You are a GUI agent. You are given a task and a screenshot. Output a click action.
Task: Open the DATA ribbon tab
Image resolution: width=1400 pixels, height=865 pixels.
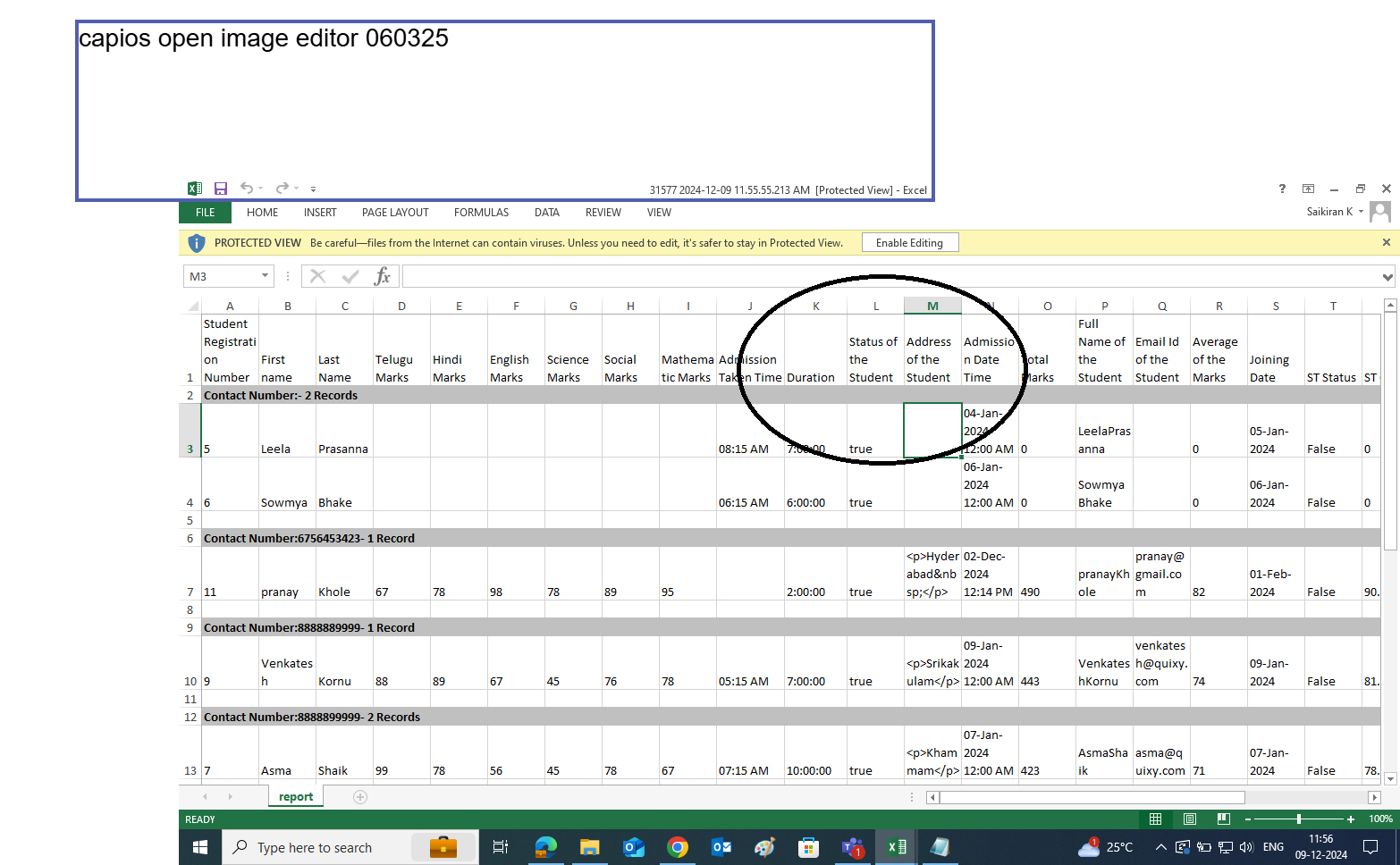pos(547,213)
